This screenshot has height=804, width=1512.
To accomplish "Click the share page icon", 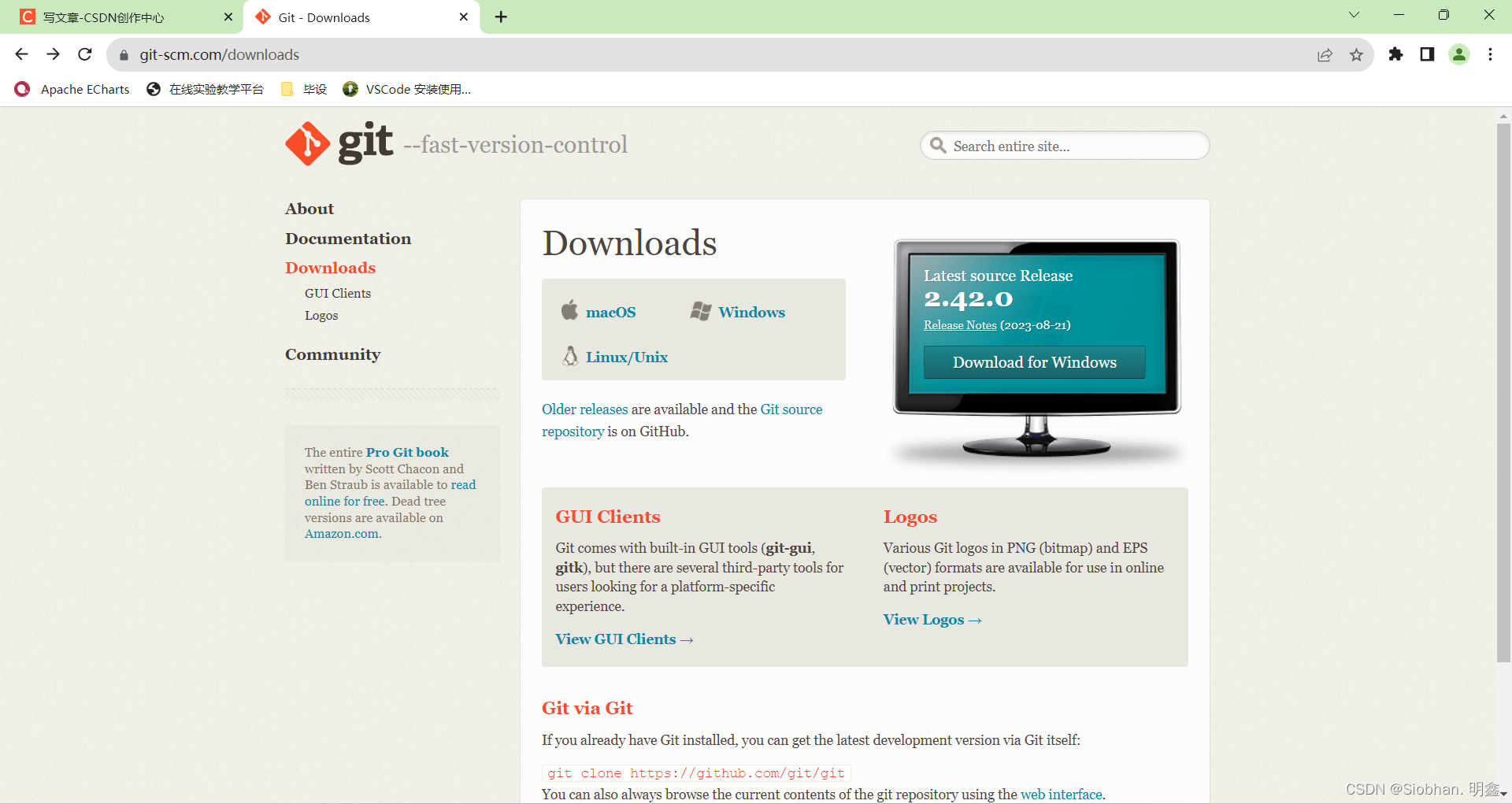I will click(1325, 54).
